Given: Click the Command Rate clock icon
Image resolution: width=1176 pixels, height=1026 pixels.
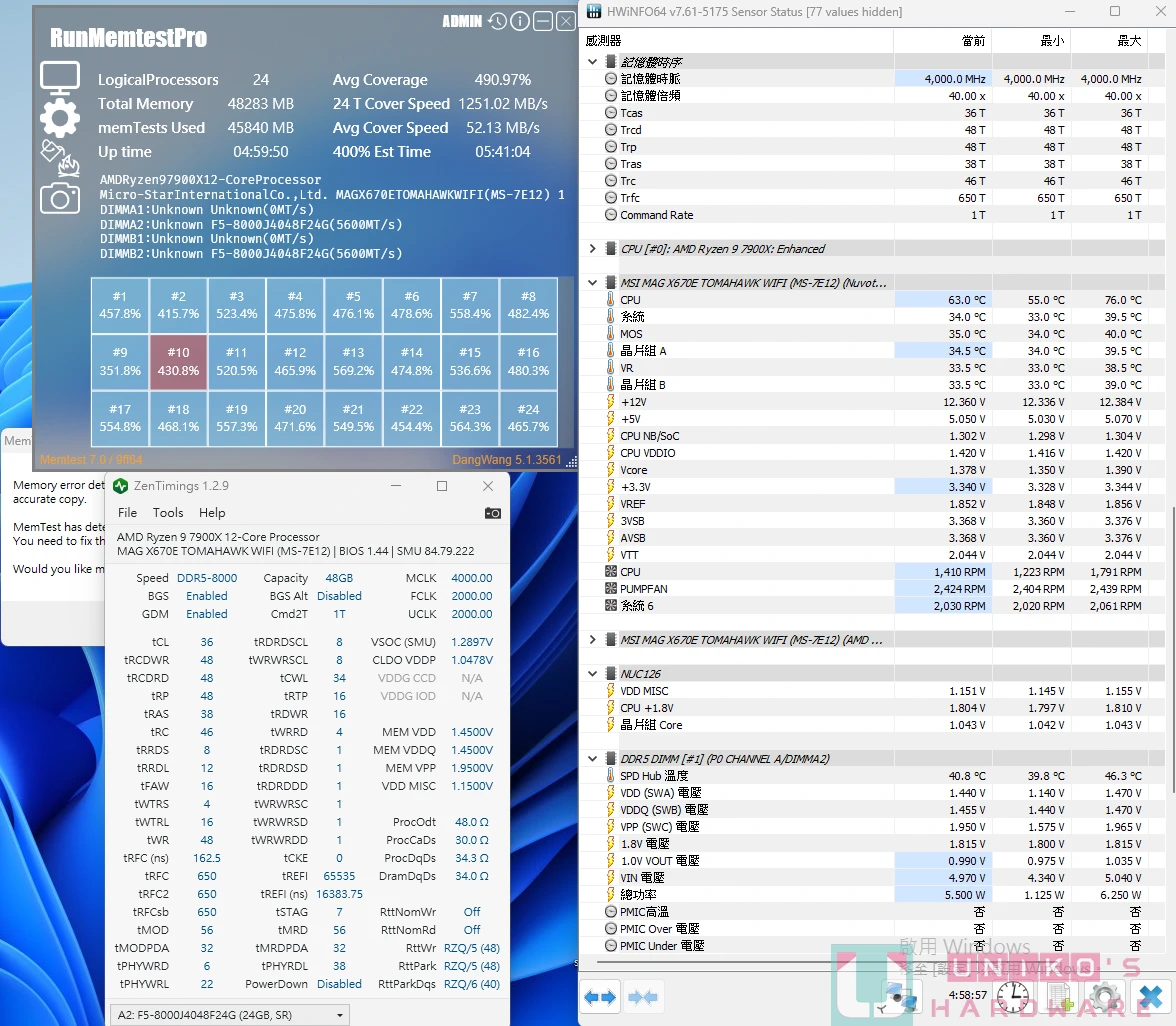Looking at the screenshot, I should pos(610,215).
